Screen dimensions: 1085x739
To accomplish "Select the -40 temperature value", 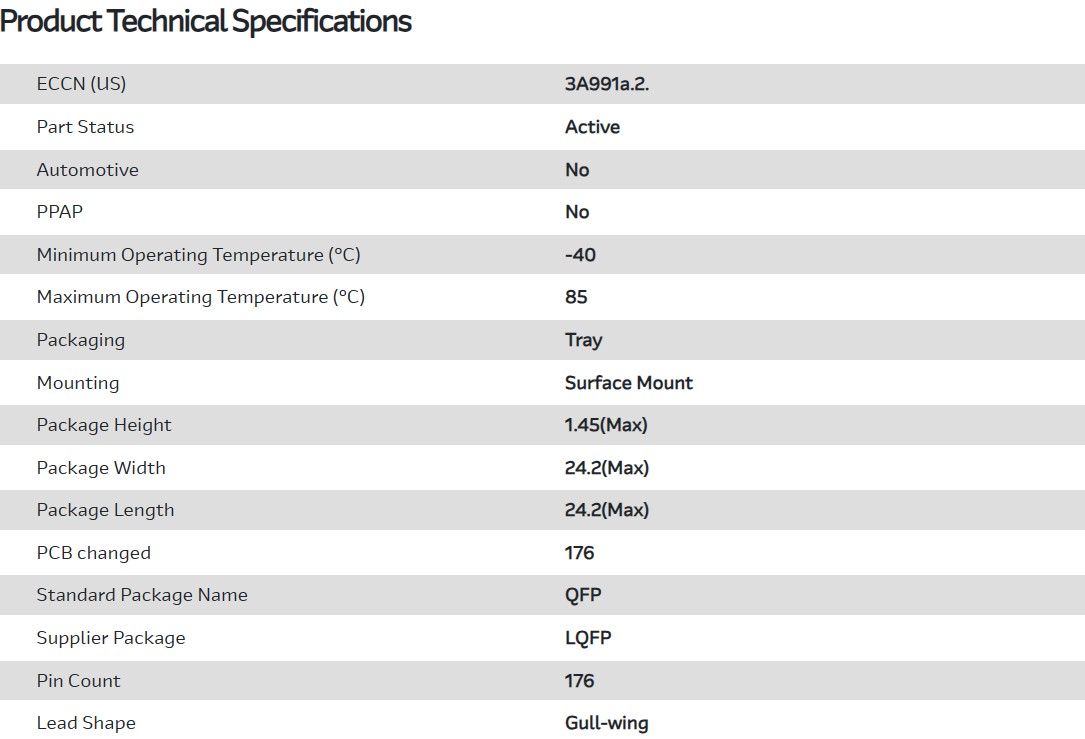I will click(x=580, y=255).
